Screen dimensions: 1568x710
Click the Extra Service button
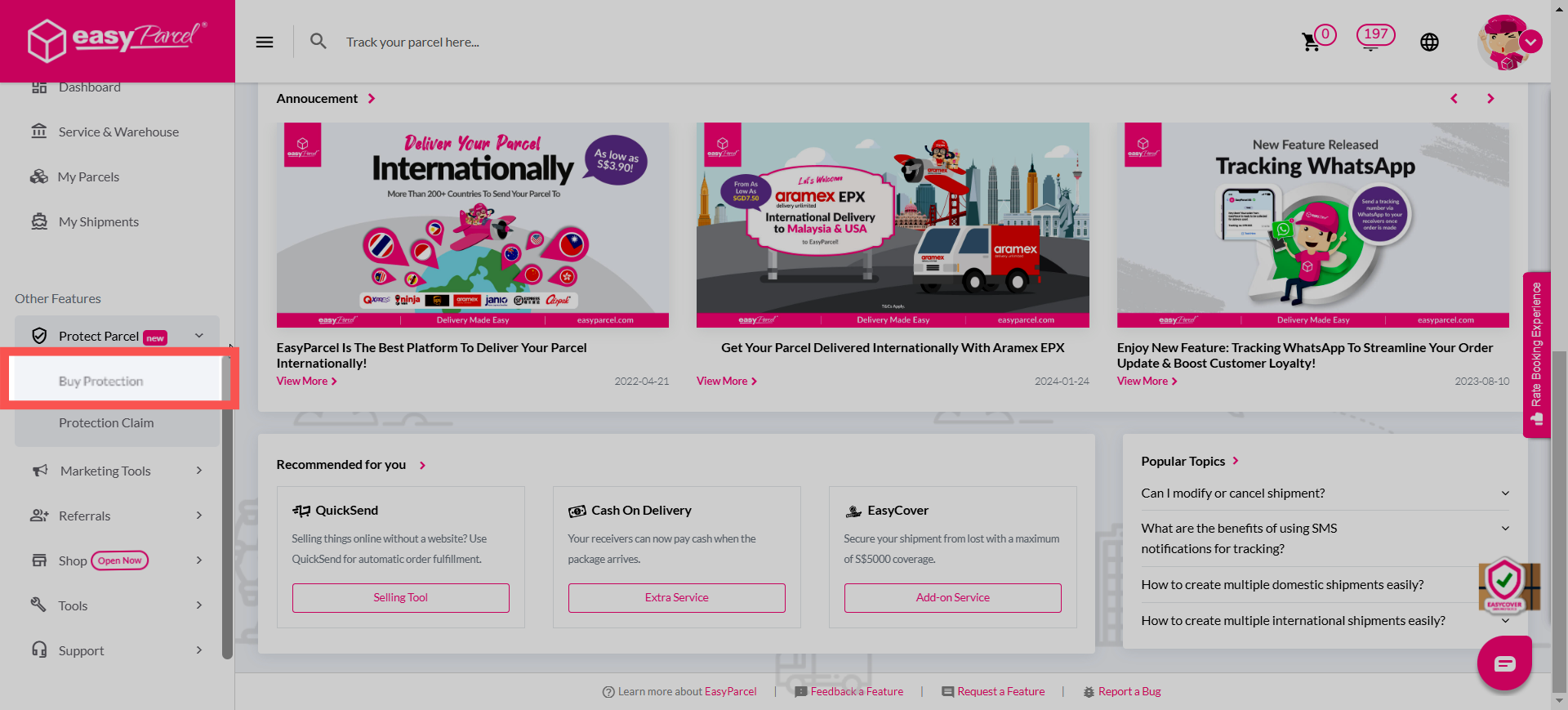(676, 598)
